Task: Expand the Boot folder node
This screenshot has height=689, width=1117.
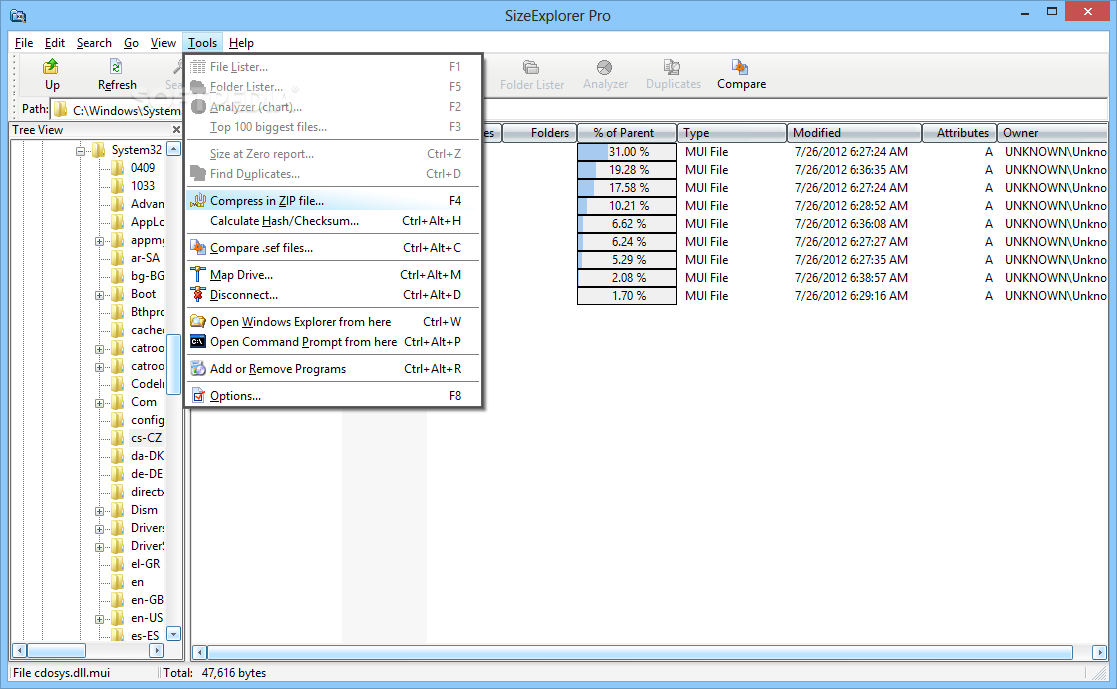Action: coord(100,295)
